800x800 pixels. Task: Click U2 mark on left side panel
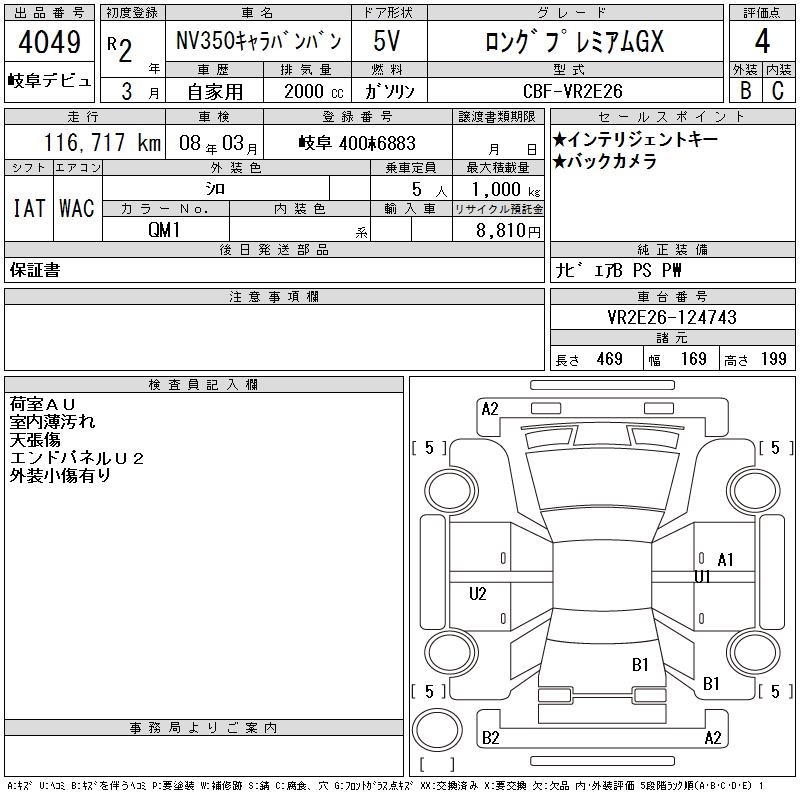pos(478,594)
